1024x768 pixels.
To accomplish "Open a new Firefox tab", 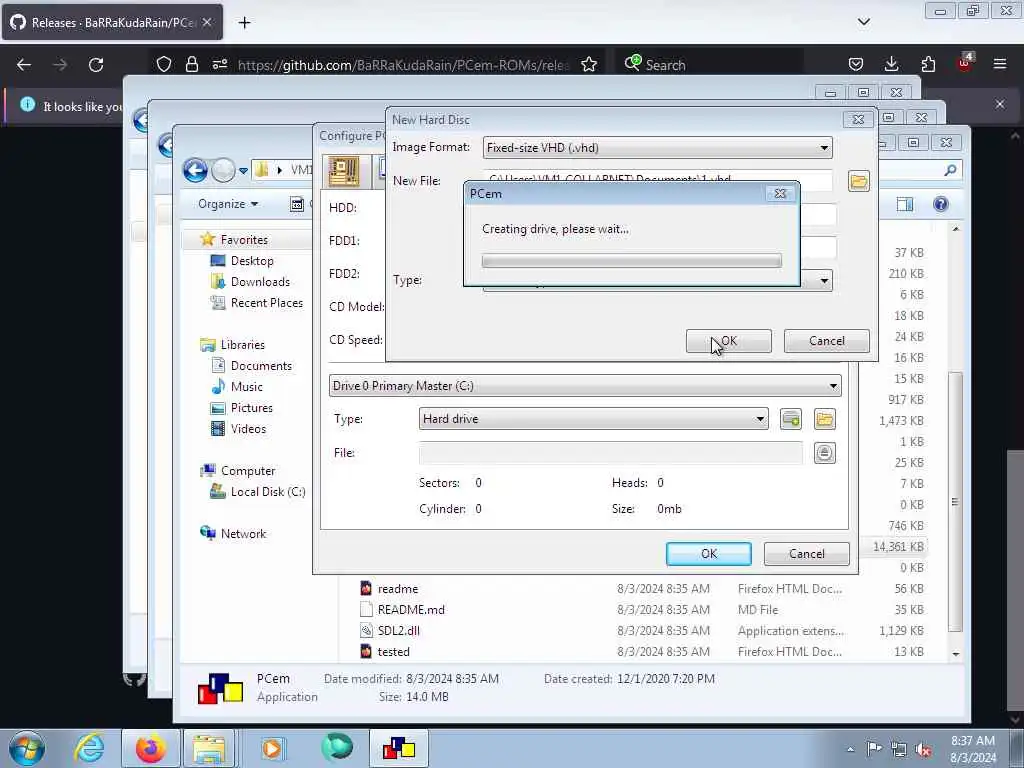I will pos(244,23).
